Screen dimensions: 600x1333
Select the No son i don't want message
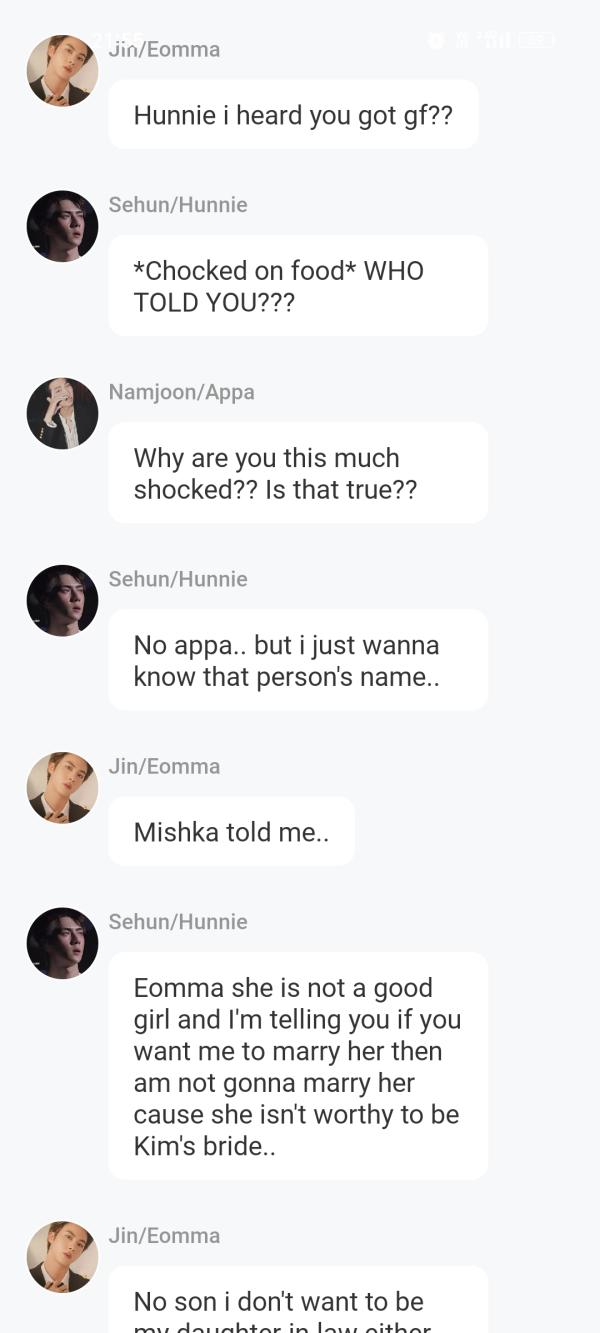coord(298,1300)
